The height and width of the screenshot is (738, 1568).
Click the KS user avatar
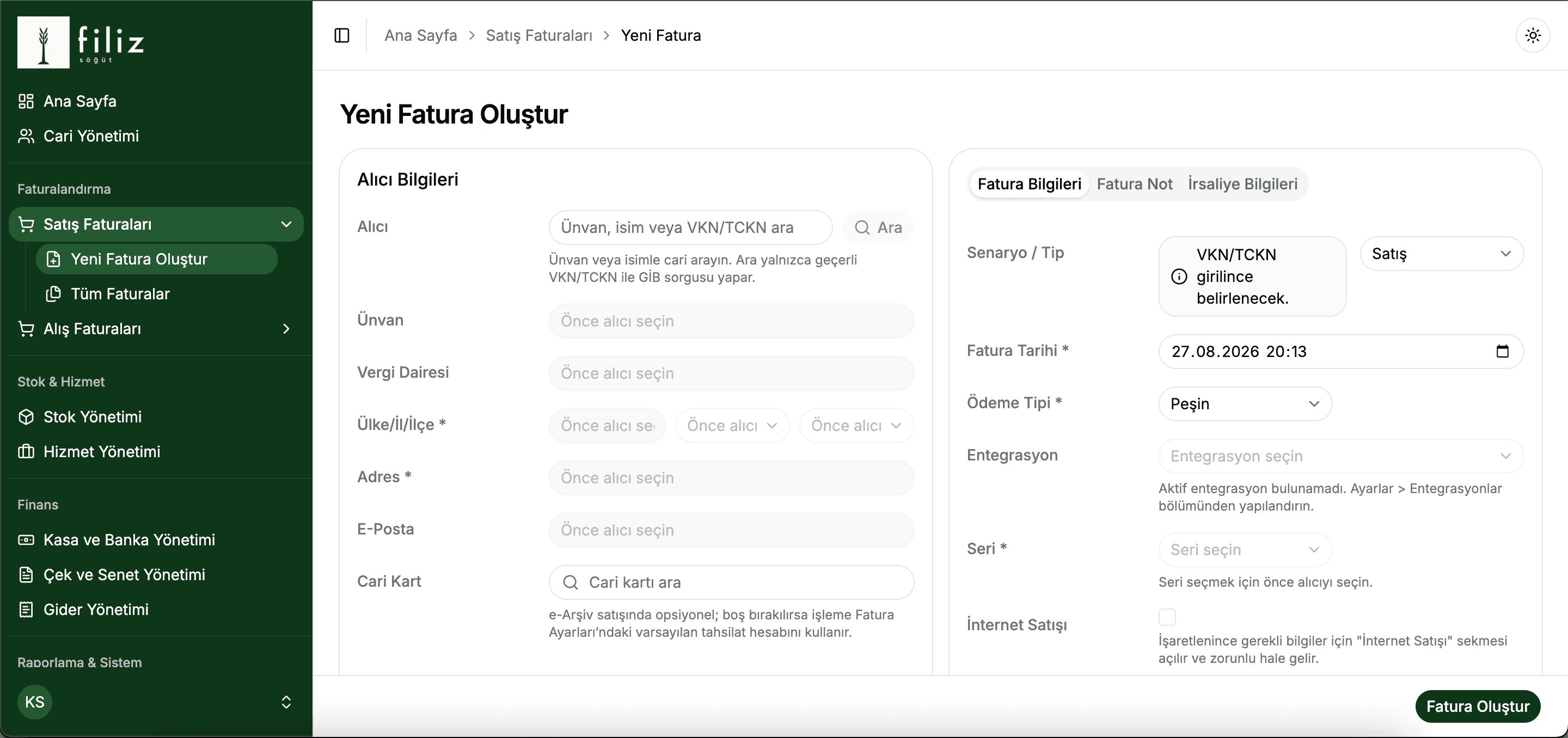coord(35,702)
